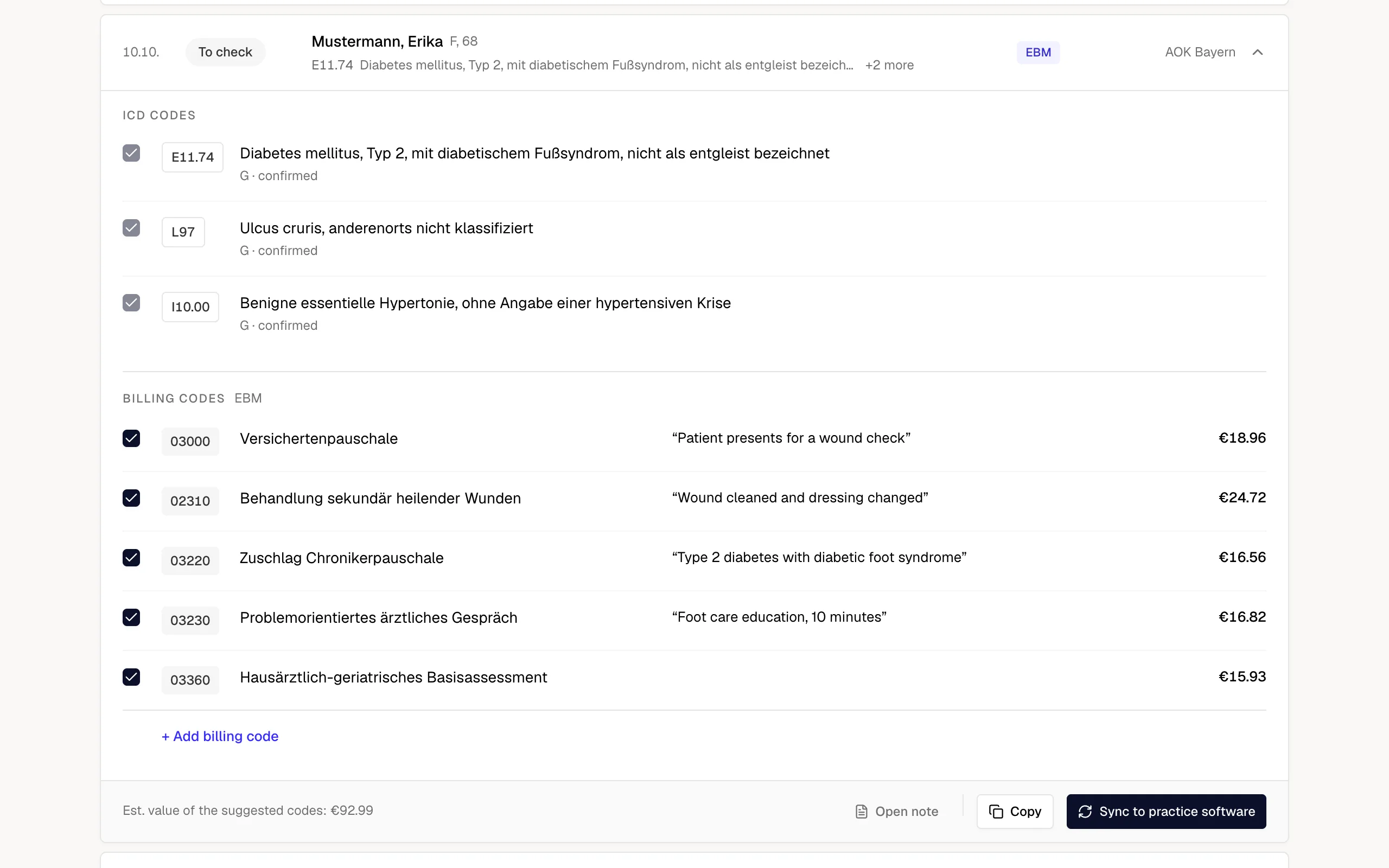This screenshot has height=868, width=1389.
Task: Toggle the I10.00 ICD code checkbox
Action: coord(131,303)
